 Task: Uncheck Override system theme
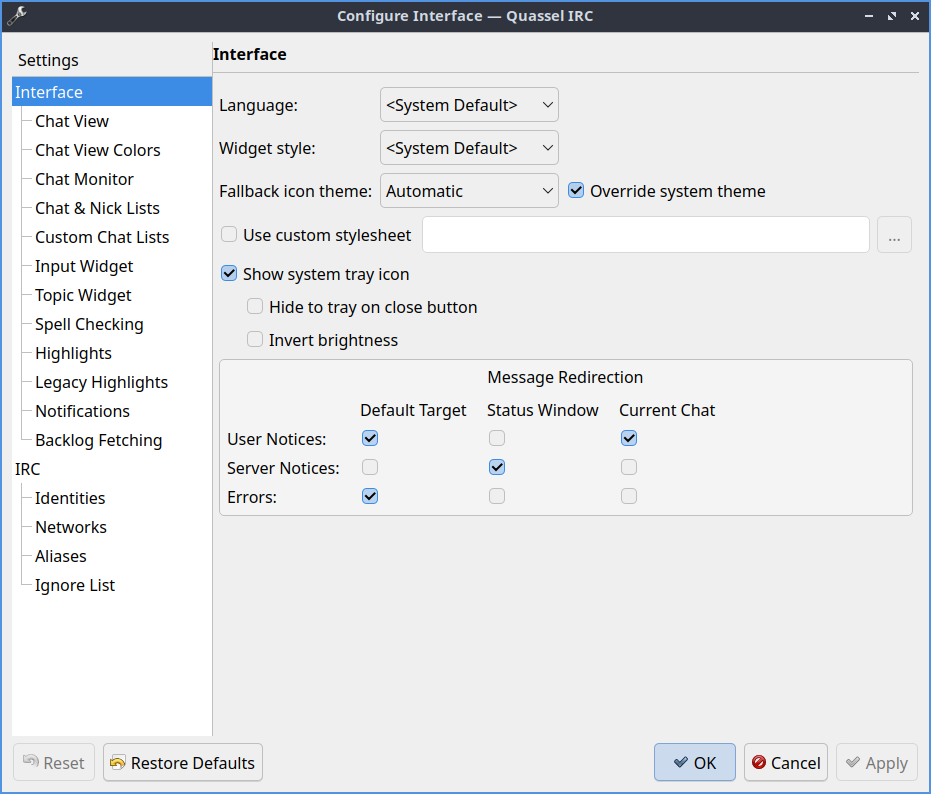point(576,191)
